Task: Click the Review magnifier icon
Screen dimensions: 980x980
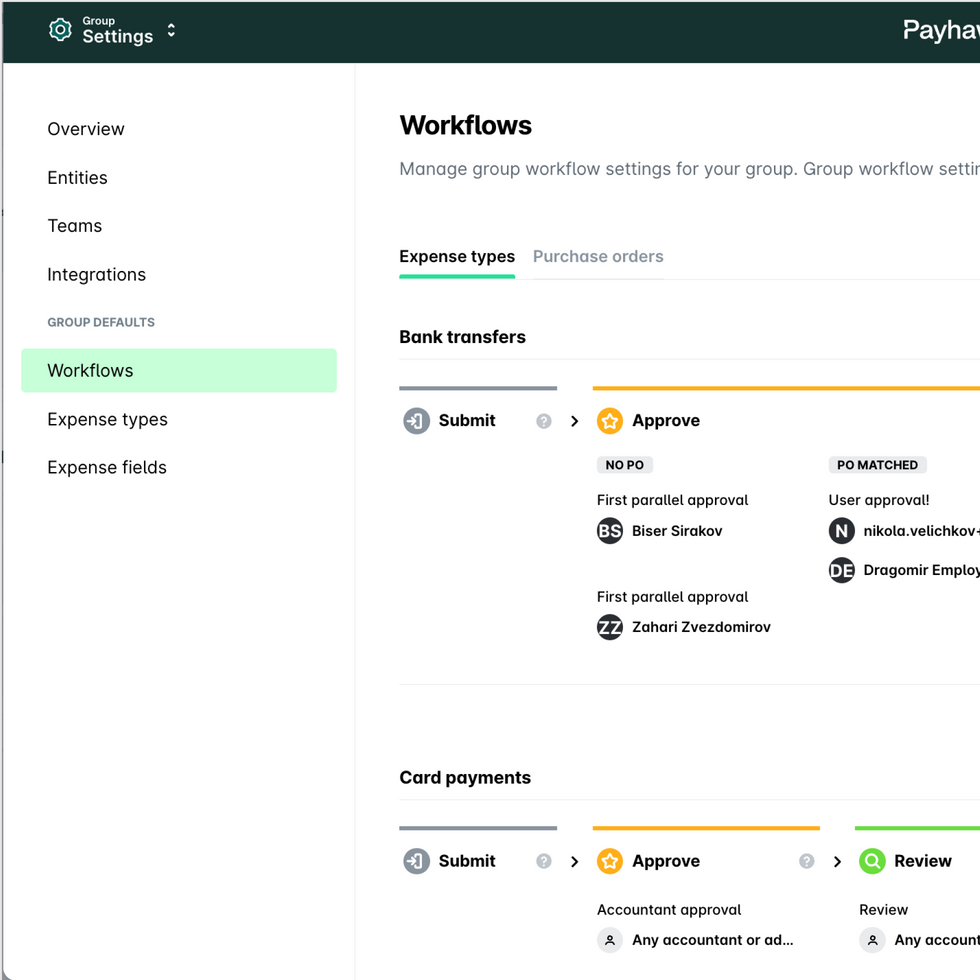Action: [x=872, y=861]
